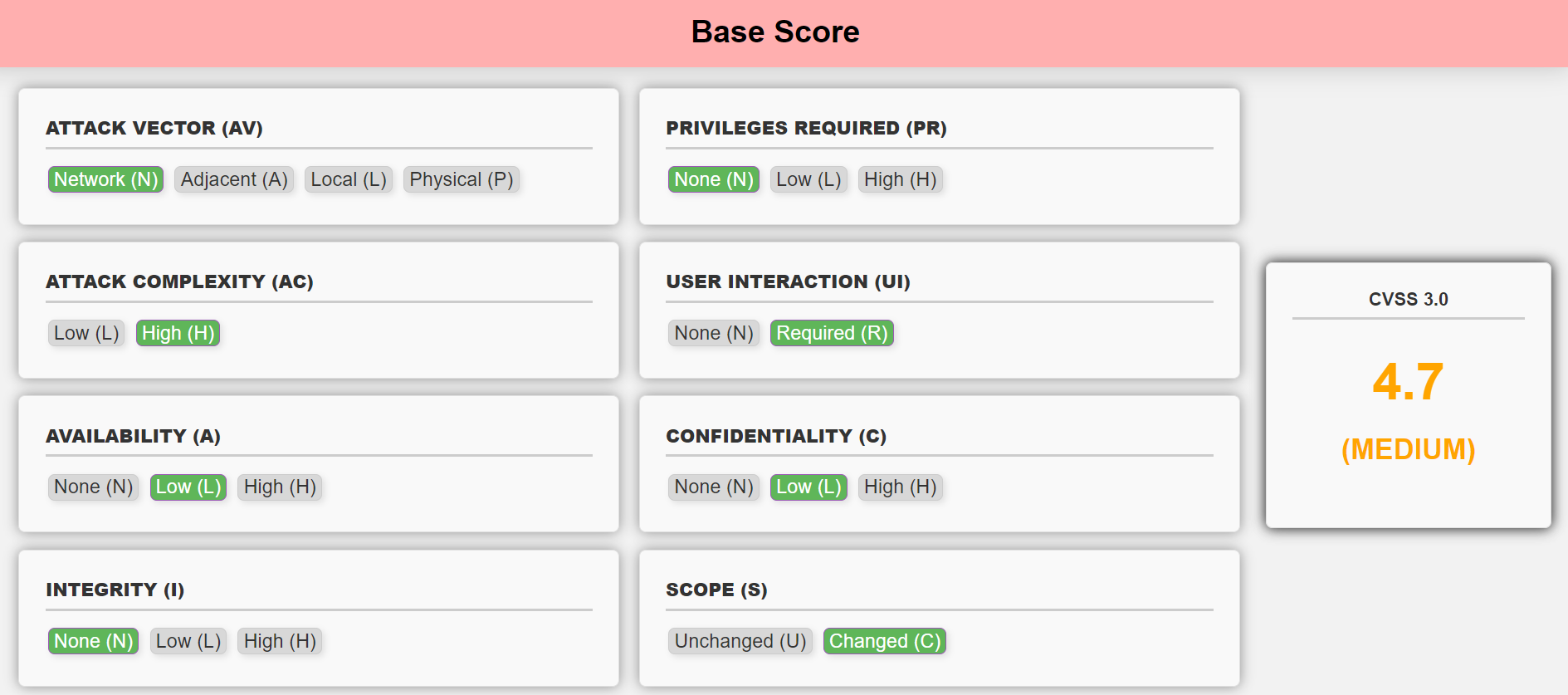This screenshot has height=695, width=1568.
Task: Pick Physical (P) attack vector
Action: click(462, 179)
